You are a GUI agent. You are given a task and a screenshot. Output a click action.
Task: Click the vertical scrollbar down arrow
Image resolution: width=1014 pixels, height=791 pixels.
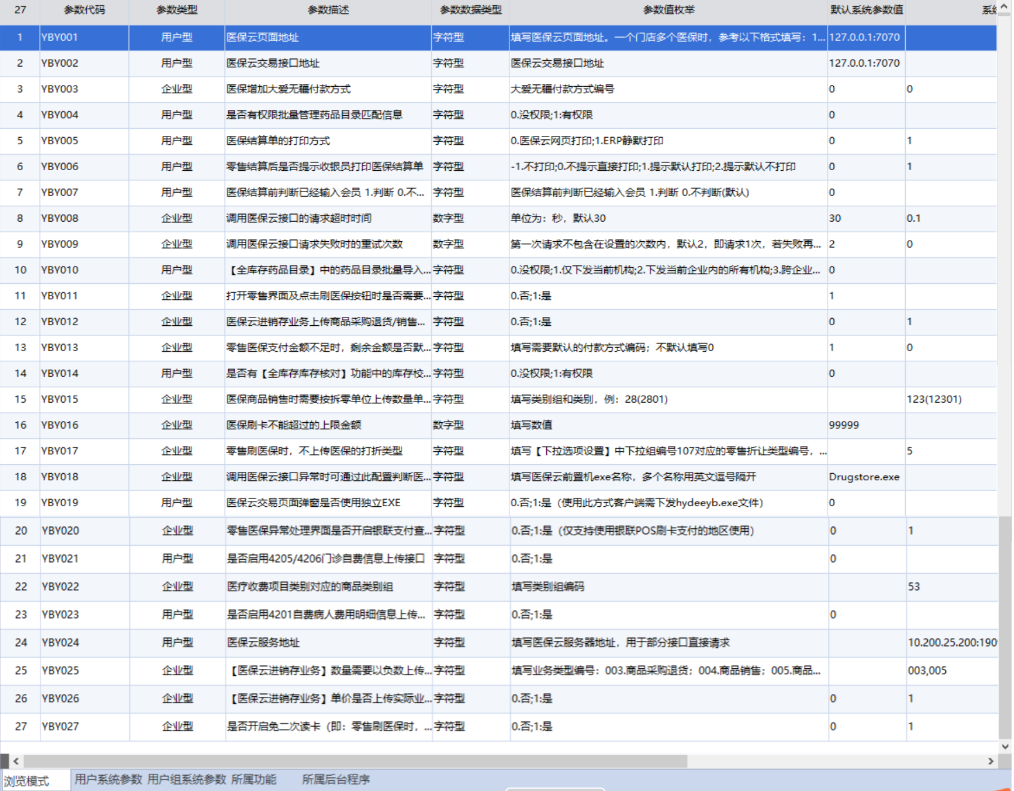(x=1005, y=746)
